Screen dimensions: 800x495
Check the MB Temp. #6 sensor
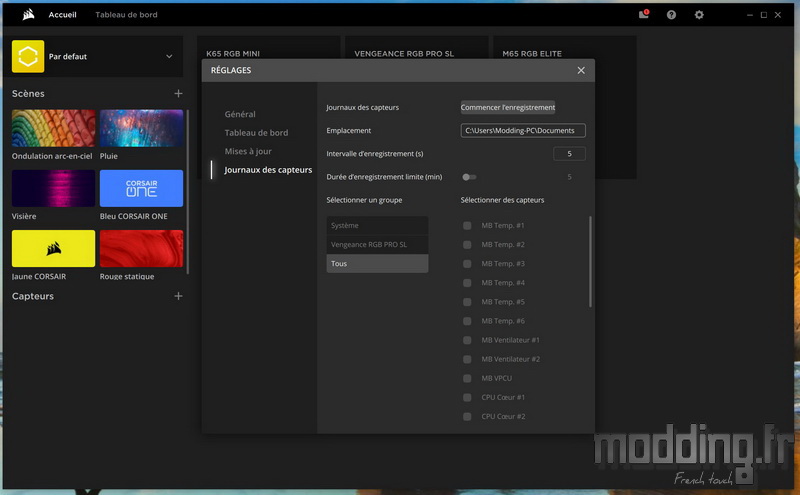coord(467,321)
